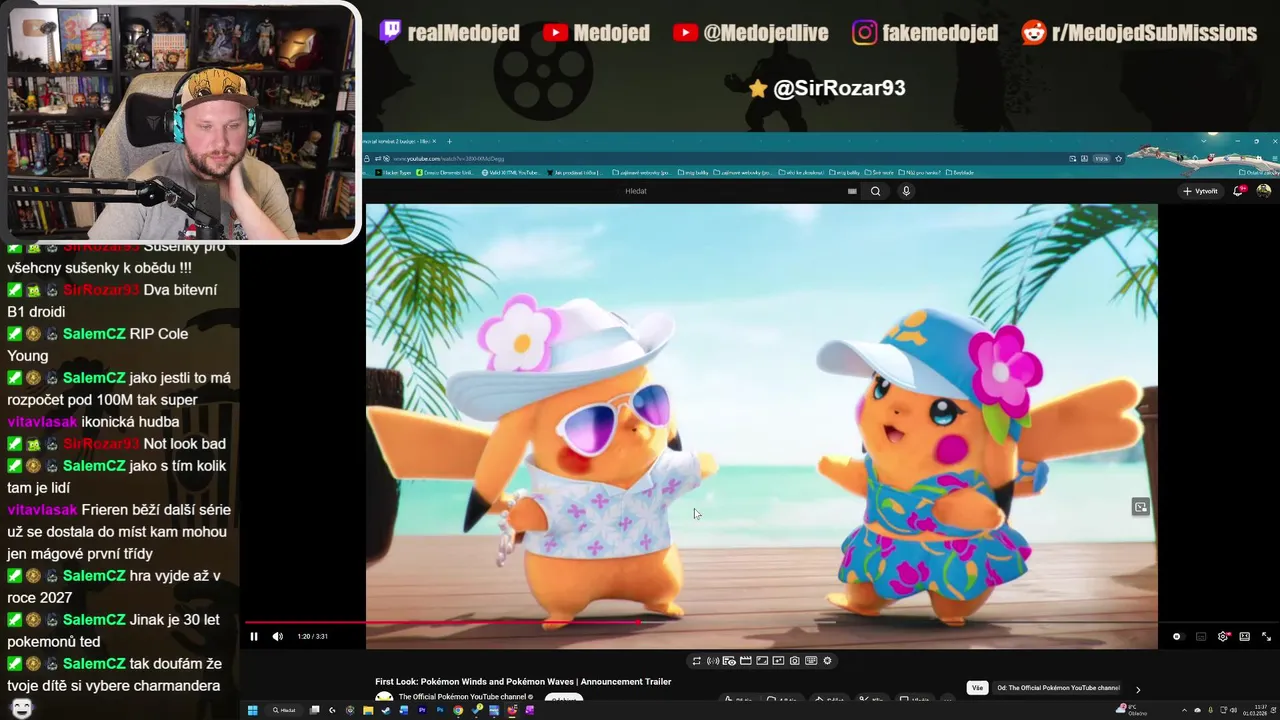Click the streamer webcam thumbnail
The height and width of the screenshot is (720, 1280).
(181, 122)
